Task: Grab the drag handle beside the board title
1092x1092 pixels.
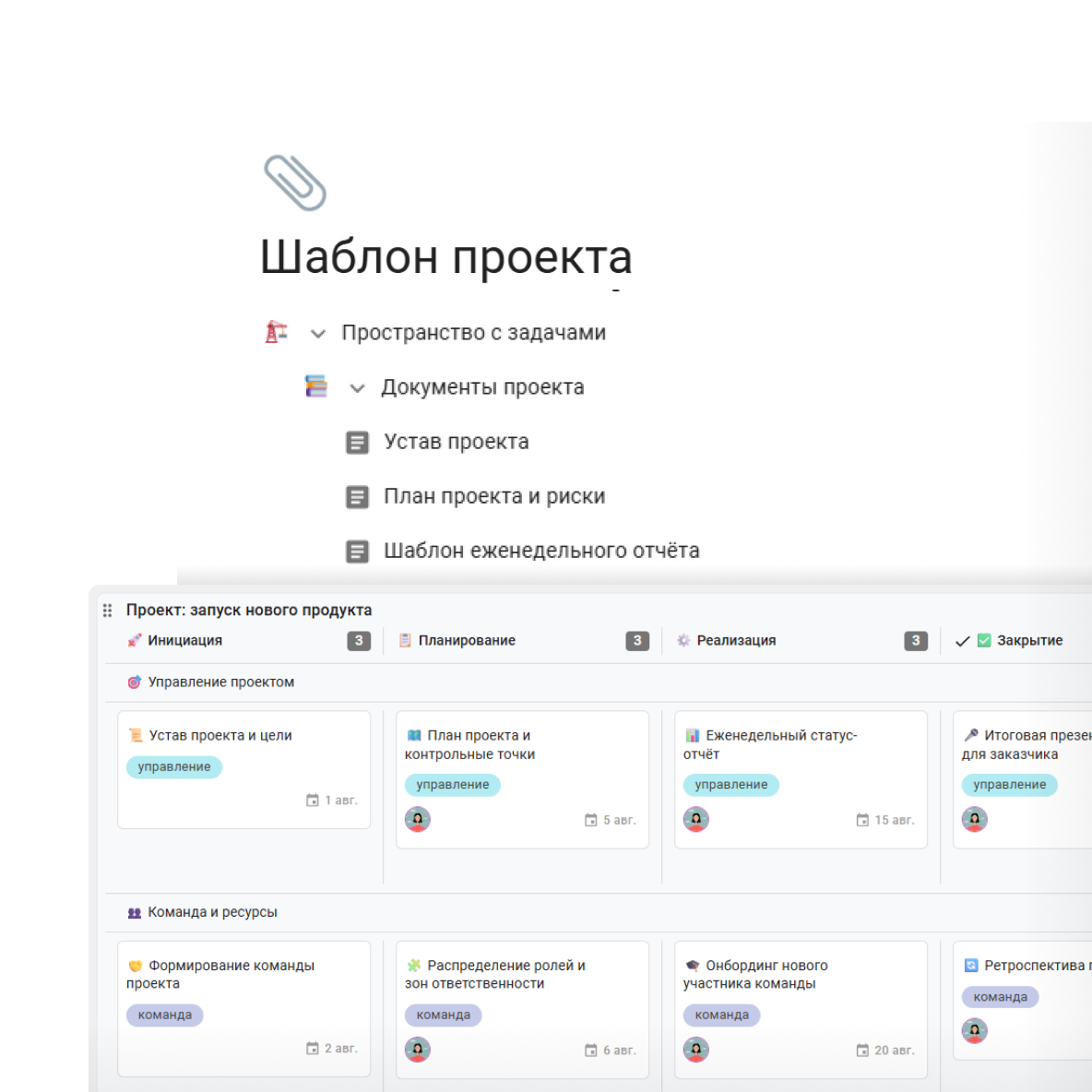Action: click(107, 611)
